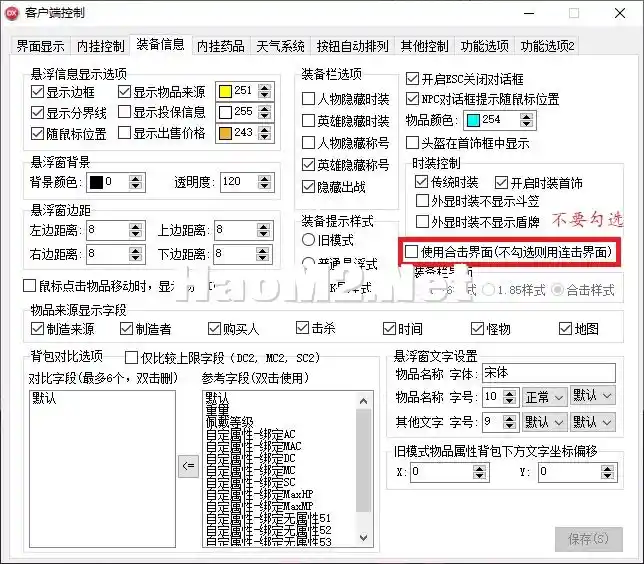Screen dimensions: 644x564
Task: Open 物品名称 字号 正常 style dropdown
Action: click(544, 397)
